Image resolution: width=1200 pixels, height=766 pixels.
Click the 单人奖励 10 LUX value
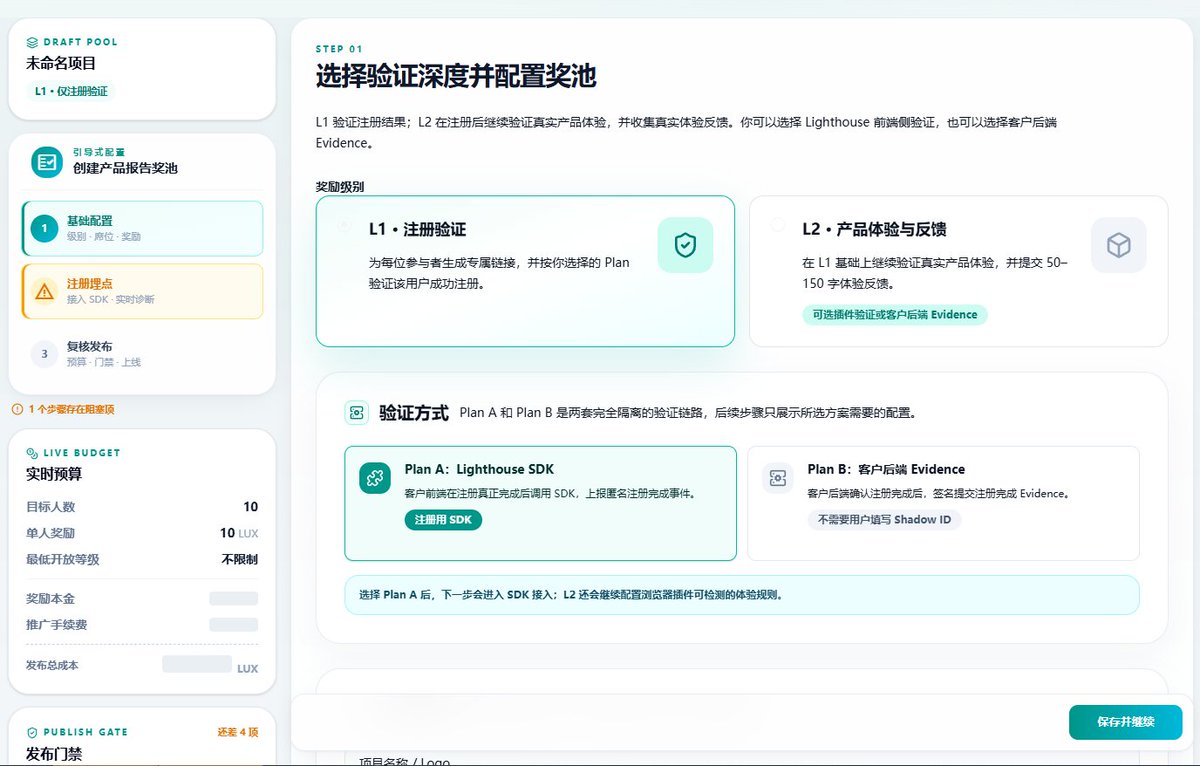[x=239, y=533]
